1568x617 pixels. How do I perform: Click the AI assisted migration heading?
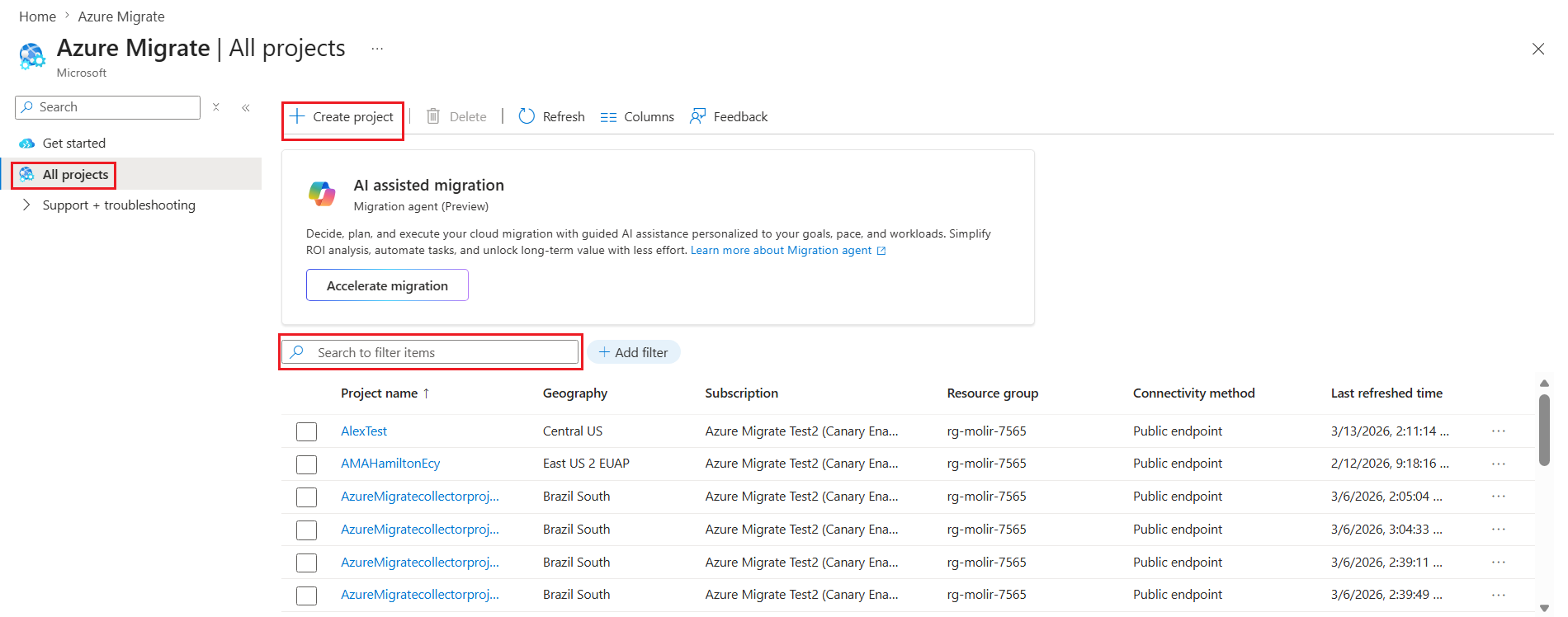click(x=429, y=186)
